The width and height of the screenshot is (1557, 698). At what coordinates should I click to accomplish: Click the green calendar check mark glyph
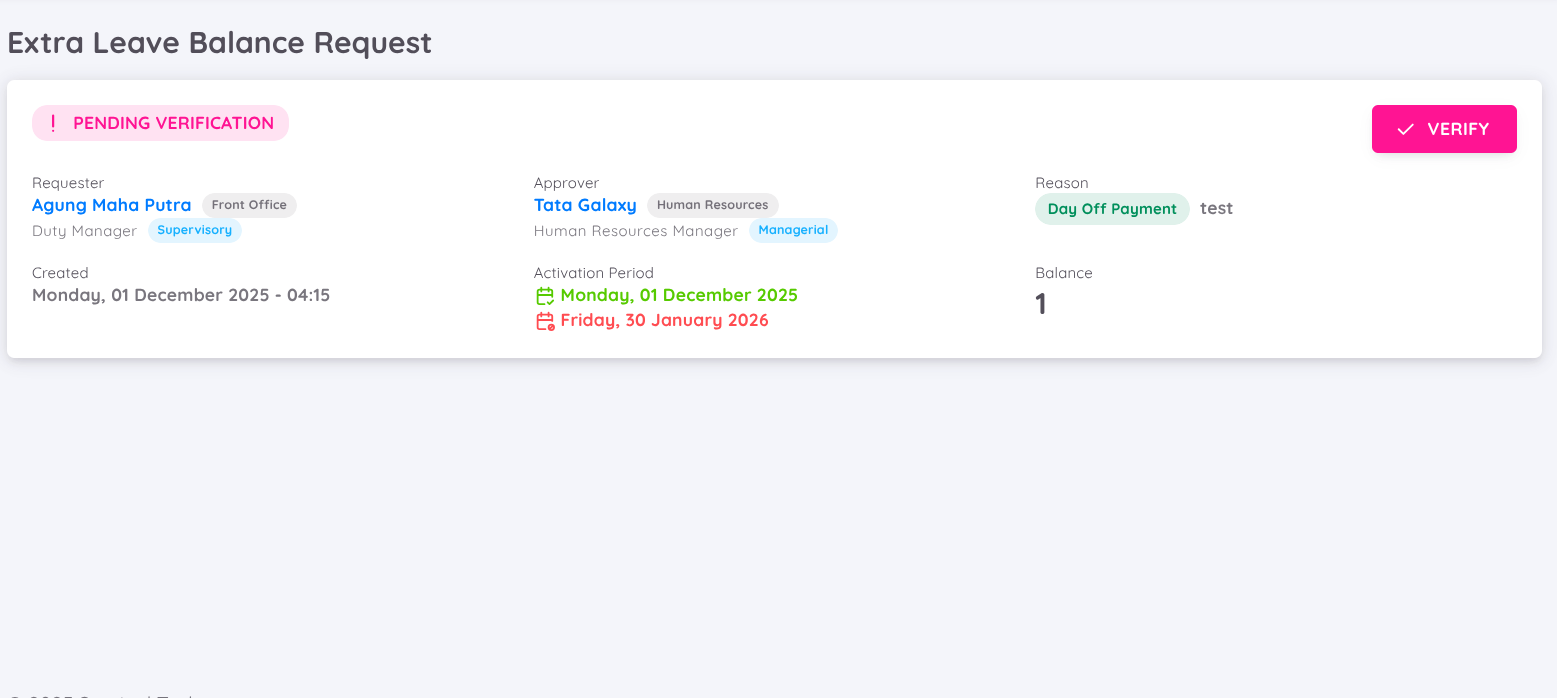(x=548, y=299)
